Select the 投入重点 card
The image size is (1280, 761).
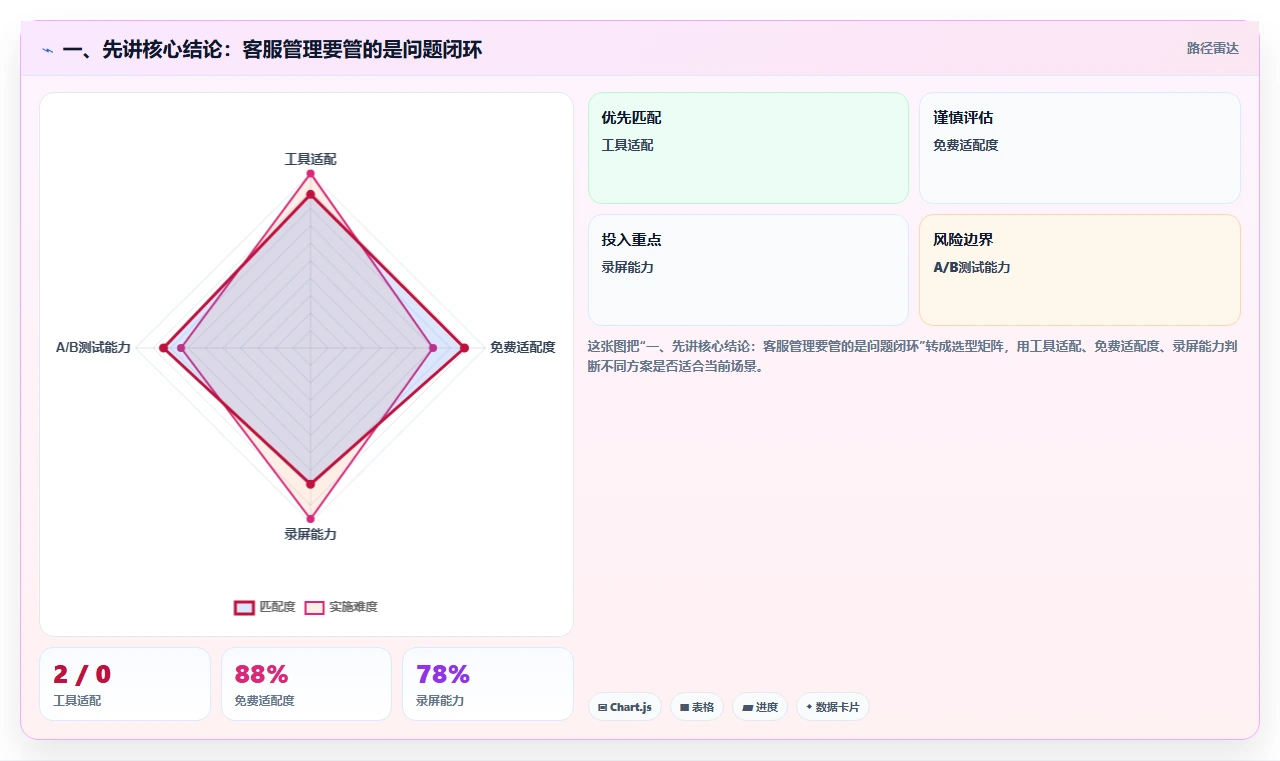(748, 270)
